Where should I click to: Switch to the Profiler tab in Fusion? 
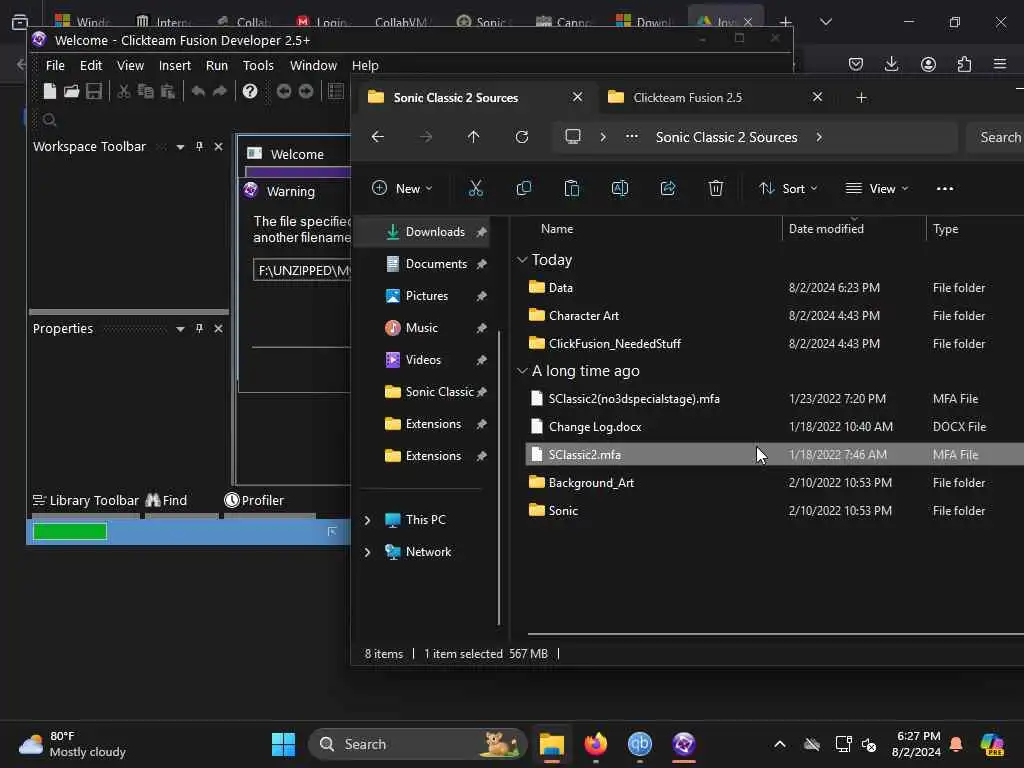tap(254, 500)
